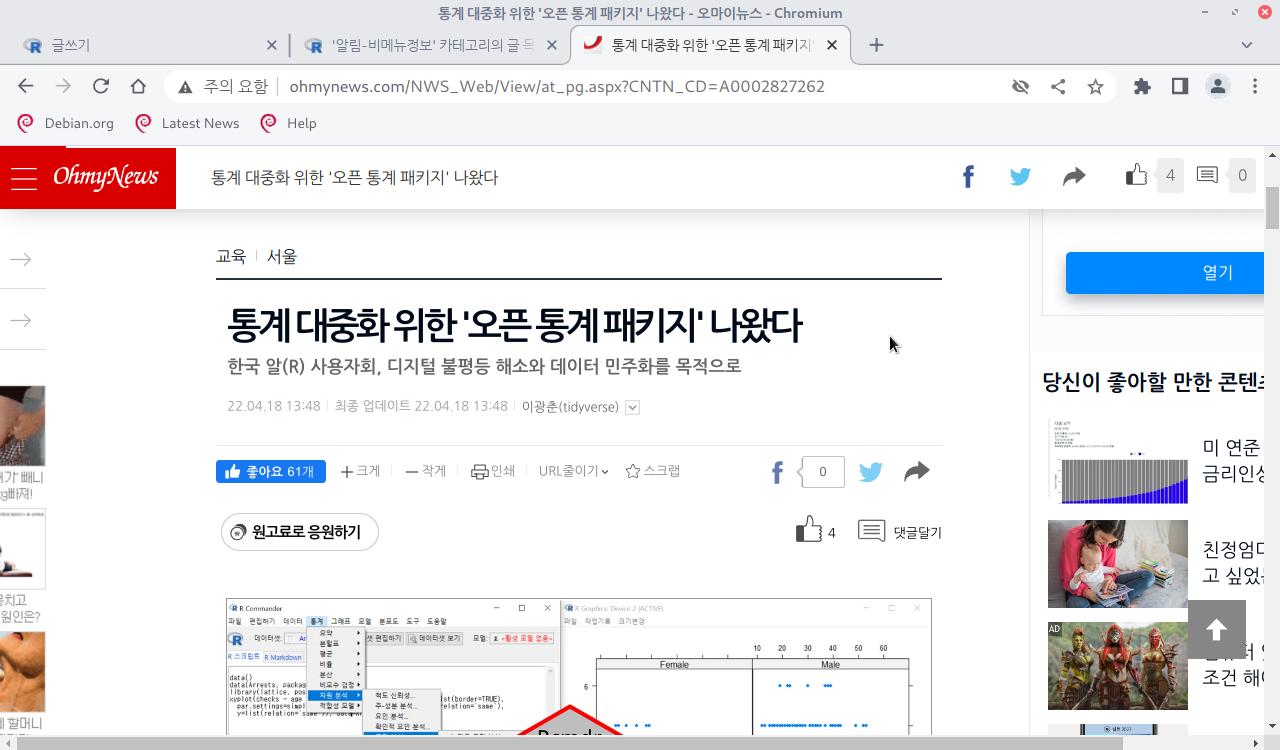1280x750 pixels.
Task: Click Twitter icon in article toolbar
Action: point(871,472)
